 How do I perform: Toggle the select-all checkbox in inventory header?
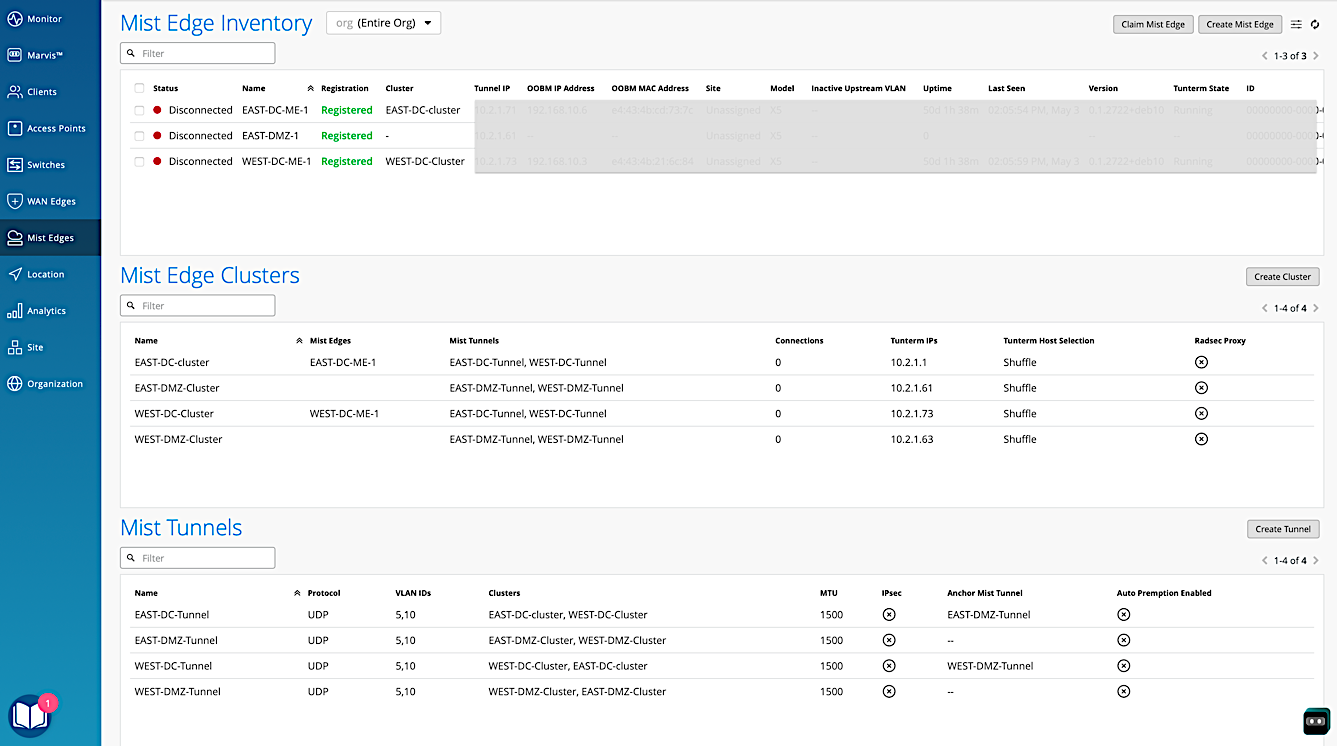139,88
